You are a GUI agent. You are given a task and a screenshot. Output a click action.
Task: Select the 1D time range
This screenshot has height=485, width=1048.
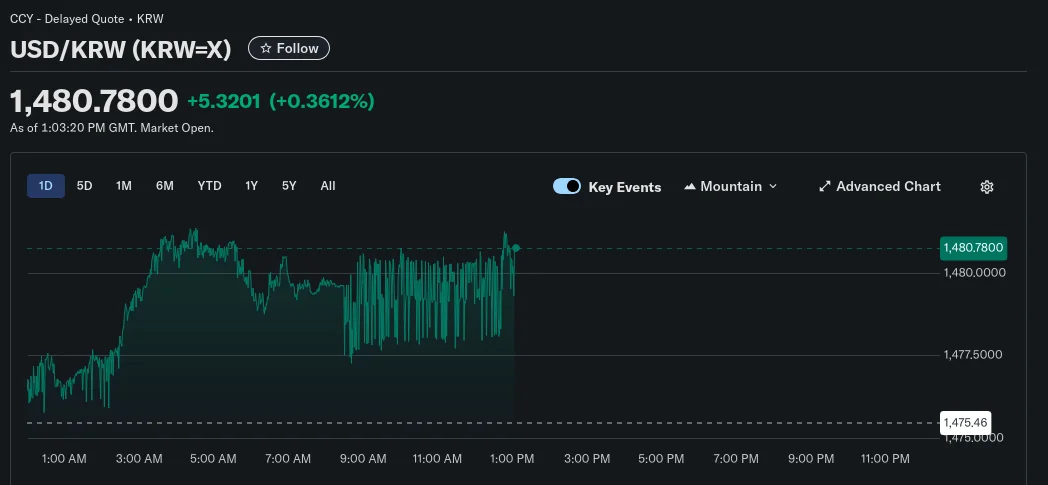coord(46,186)
